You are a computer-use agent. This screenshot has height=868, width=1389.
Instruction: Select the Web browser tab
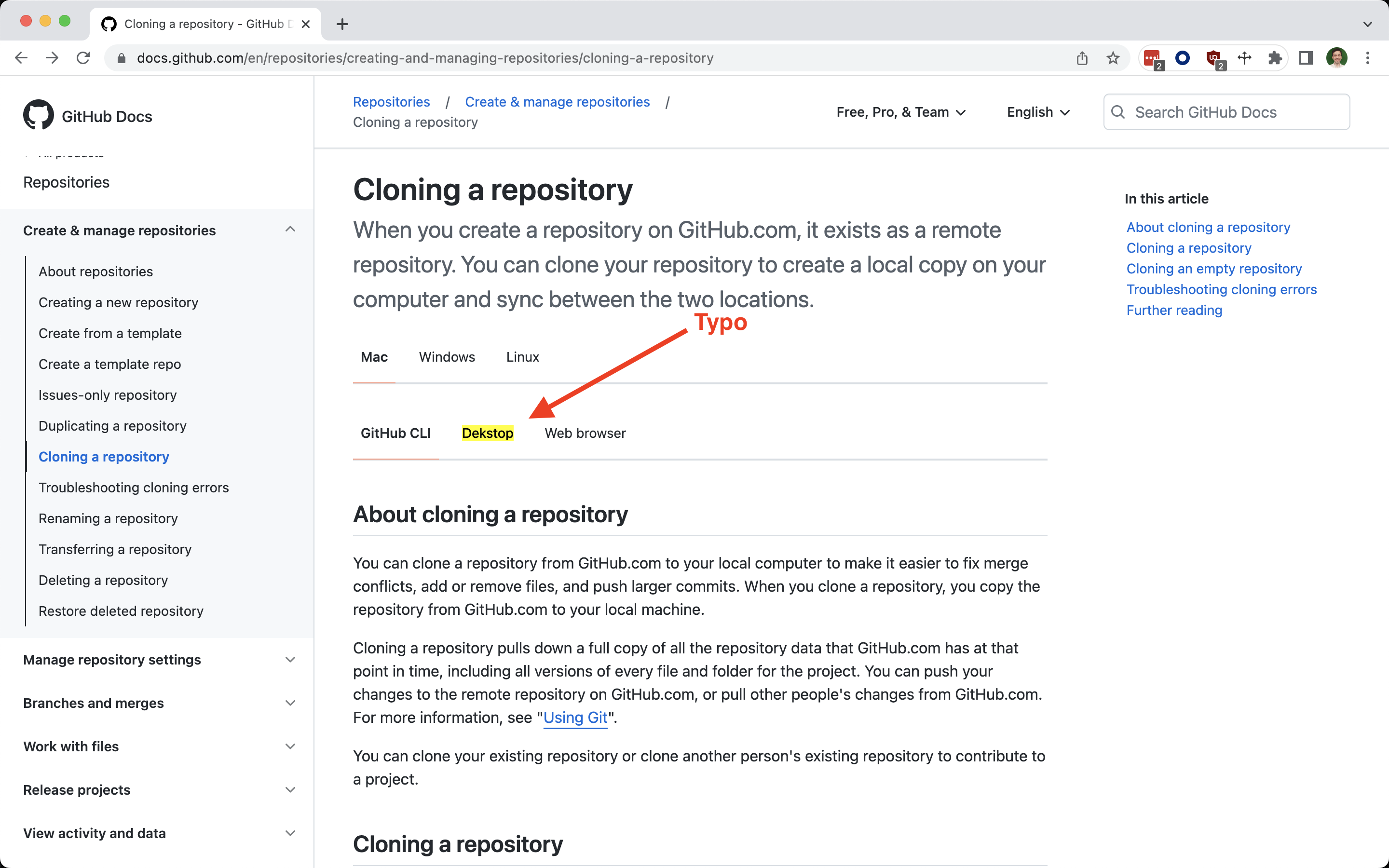tap(585, 434)
